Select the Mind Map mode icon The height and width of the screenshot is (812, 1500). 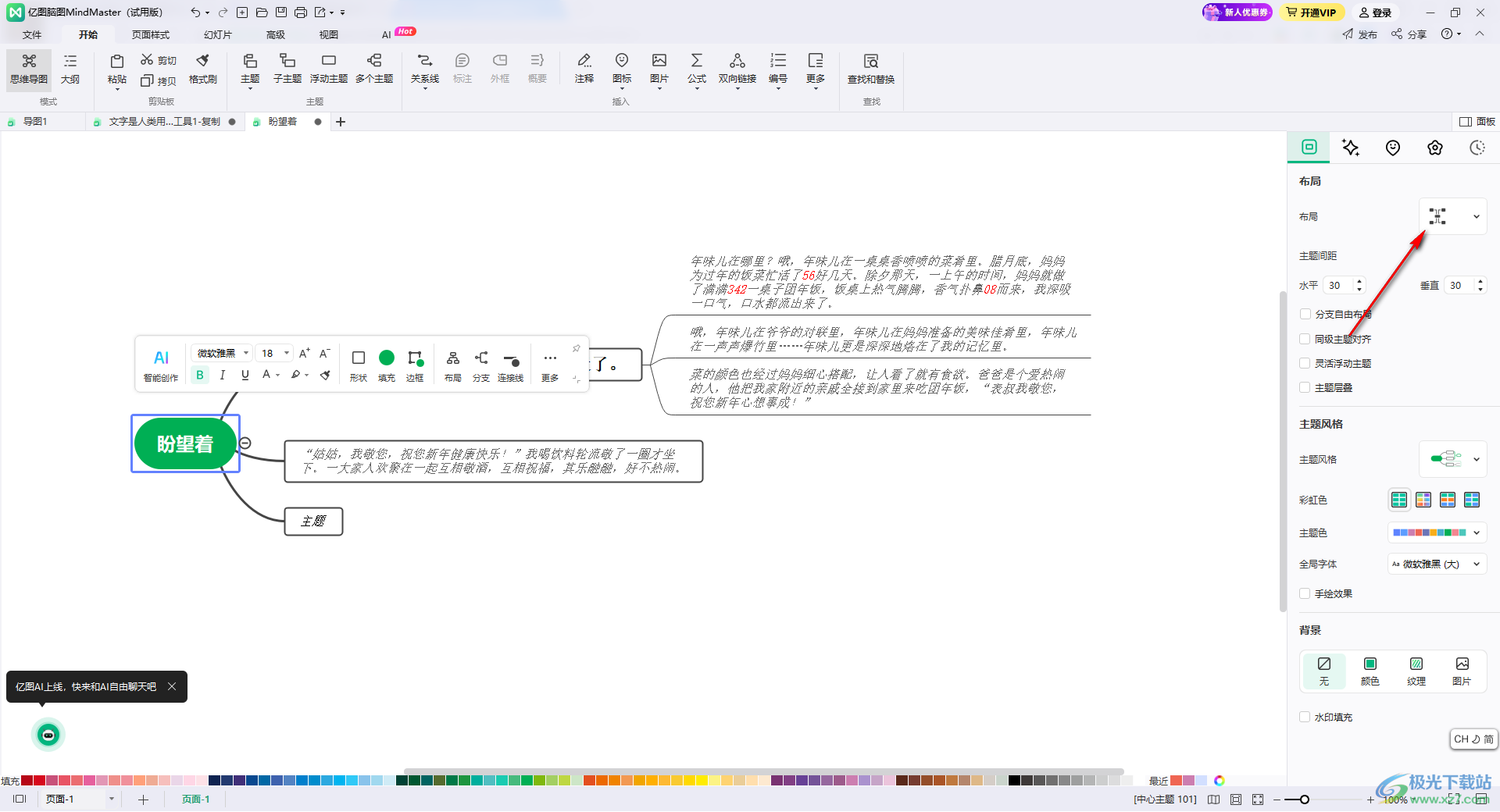tap(29, 69)
